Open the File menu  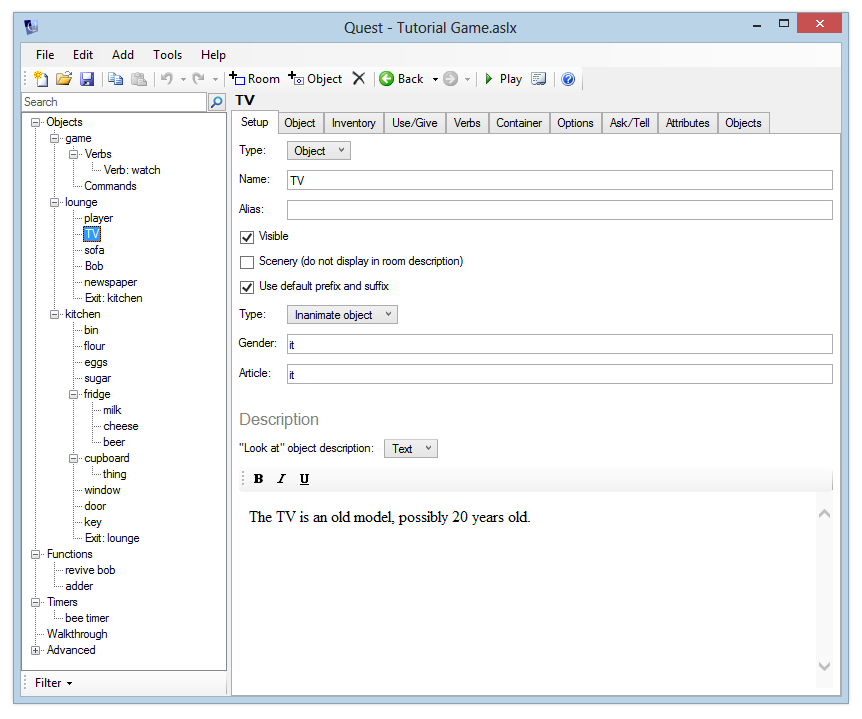click(x=45, y=55)
